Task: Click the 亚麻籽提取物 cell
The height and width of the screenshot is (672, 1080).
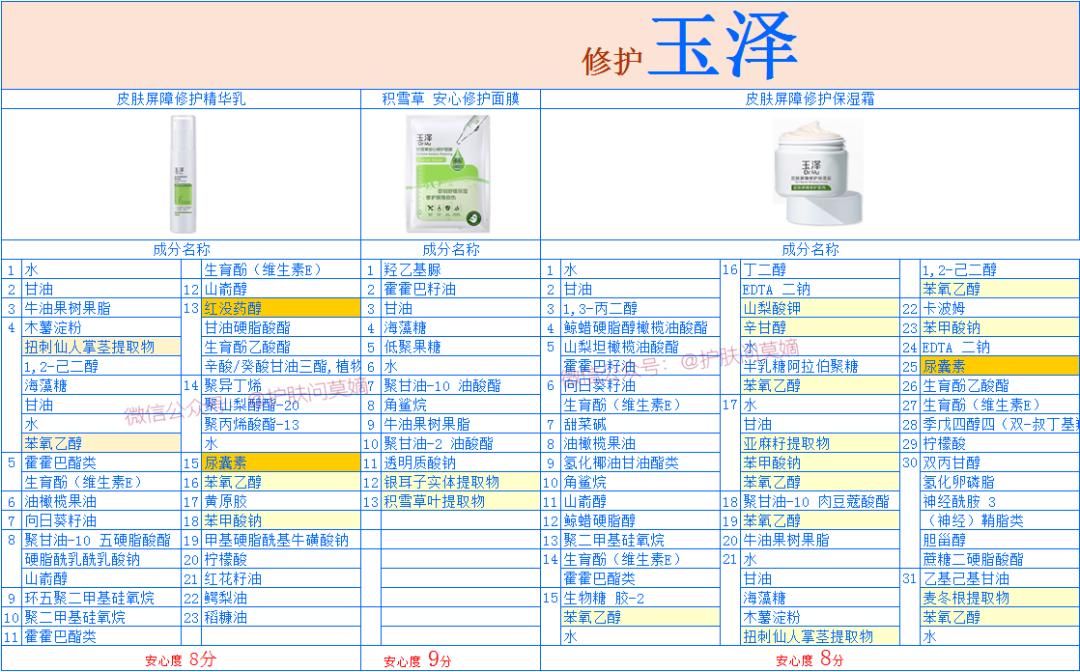Action: pyautogui.click(x=820, y=443)
